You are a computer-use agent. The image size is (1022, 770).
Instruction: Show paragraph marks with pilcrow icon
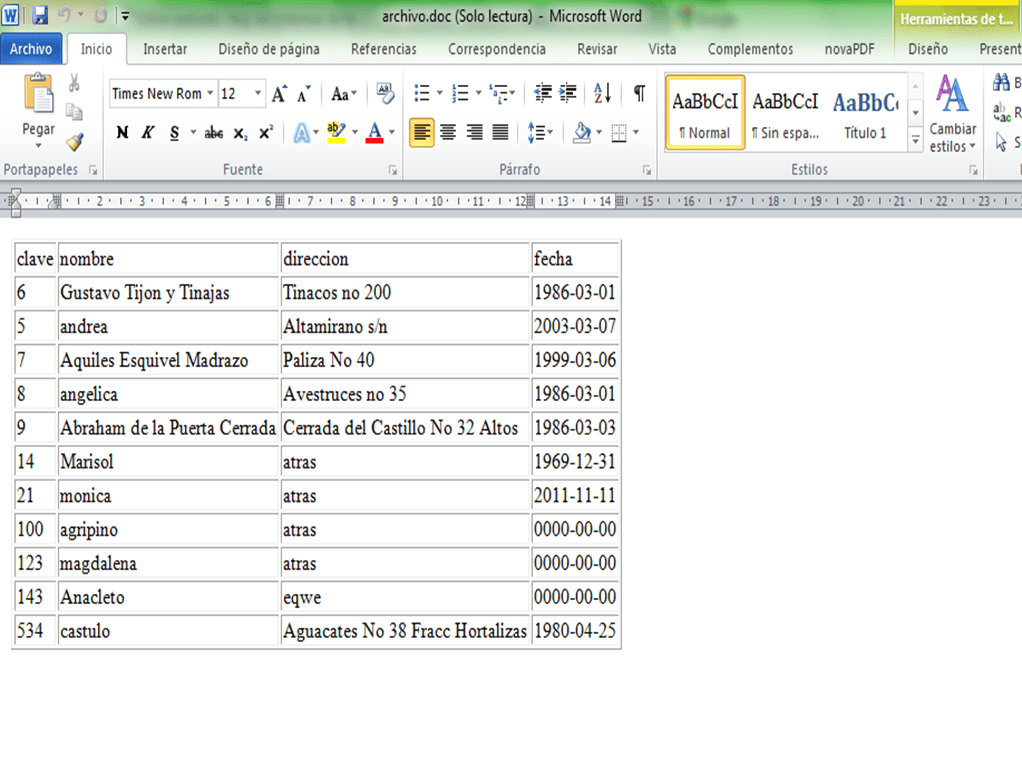tap(639, 94)
